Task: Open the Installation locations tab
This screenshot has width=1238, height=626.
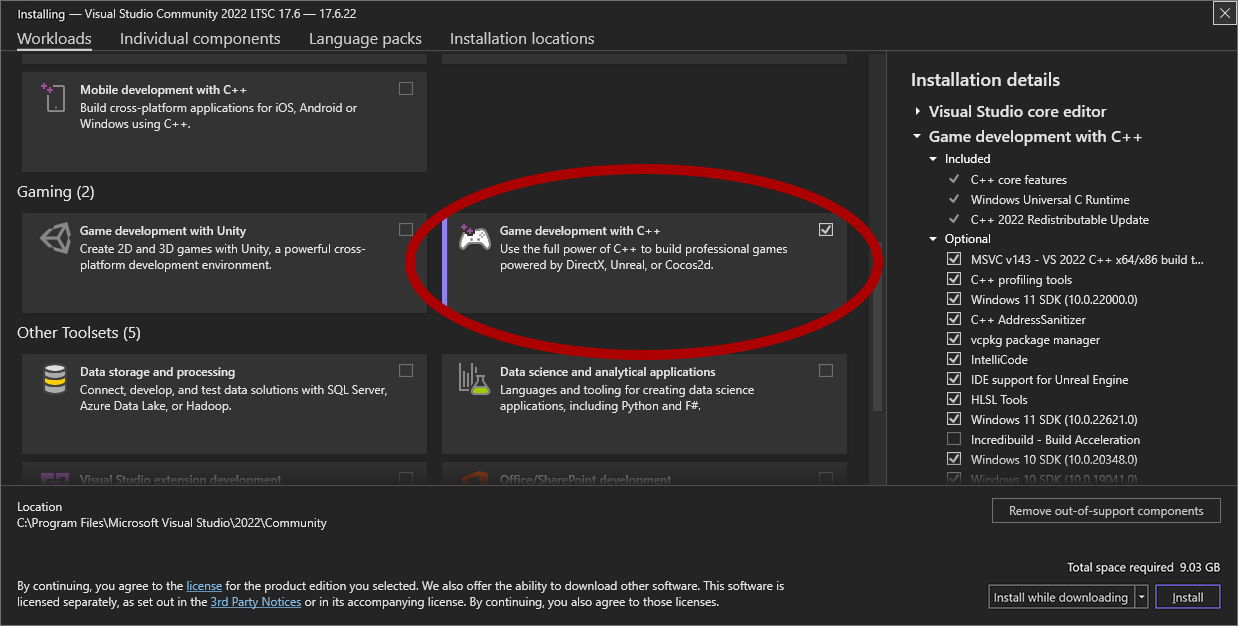Action: click(x=522, y=39)
